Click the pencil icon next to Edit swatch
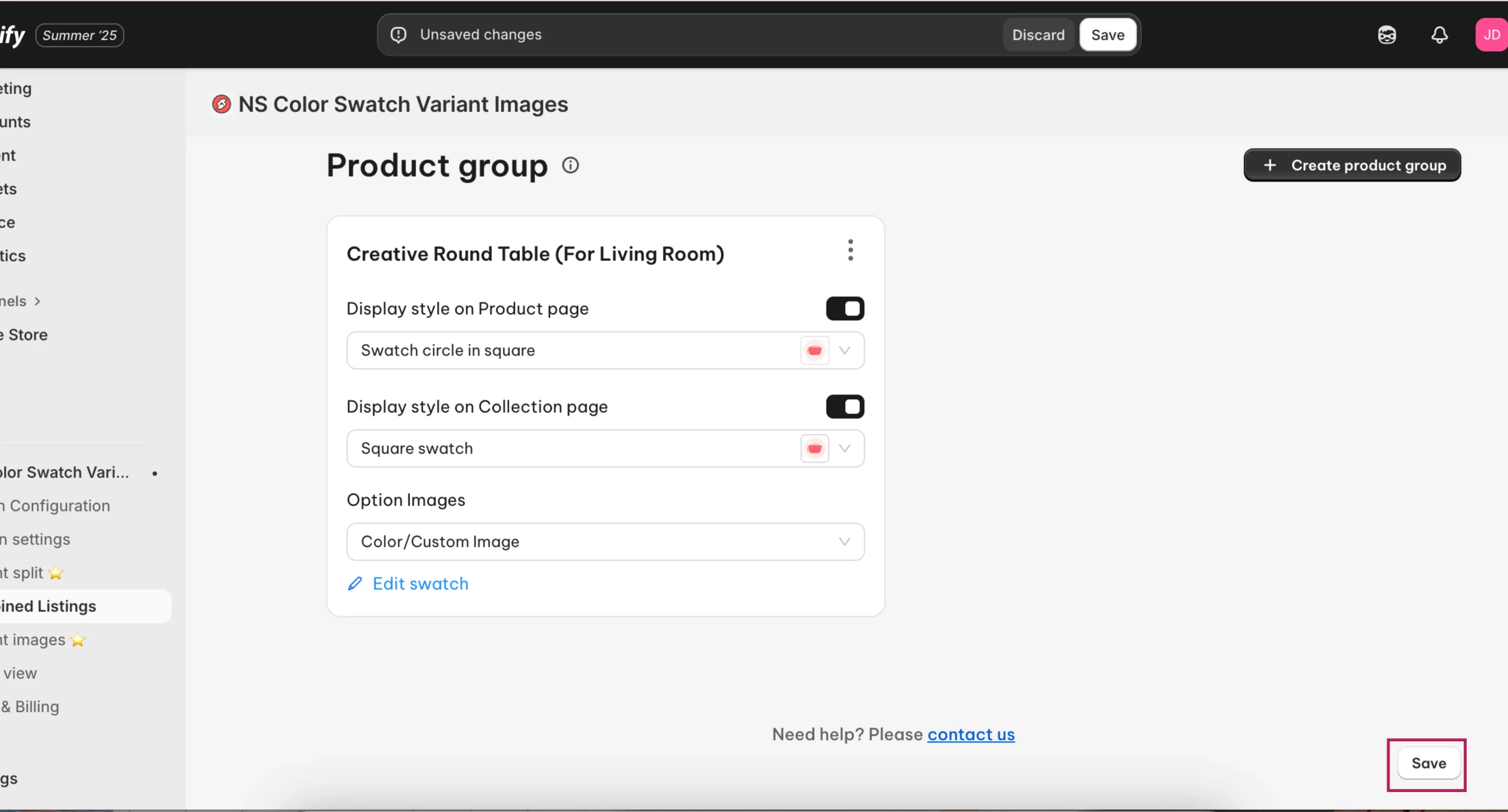This screenshot has height=812, width=1508. click(x=355, y=584)
